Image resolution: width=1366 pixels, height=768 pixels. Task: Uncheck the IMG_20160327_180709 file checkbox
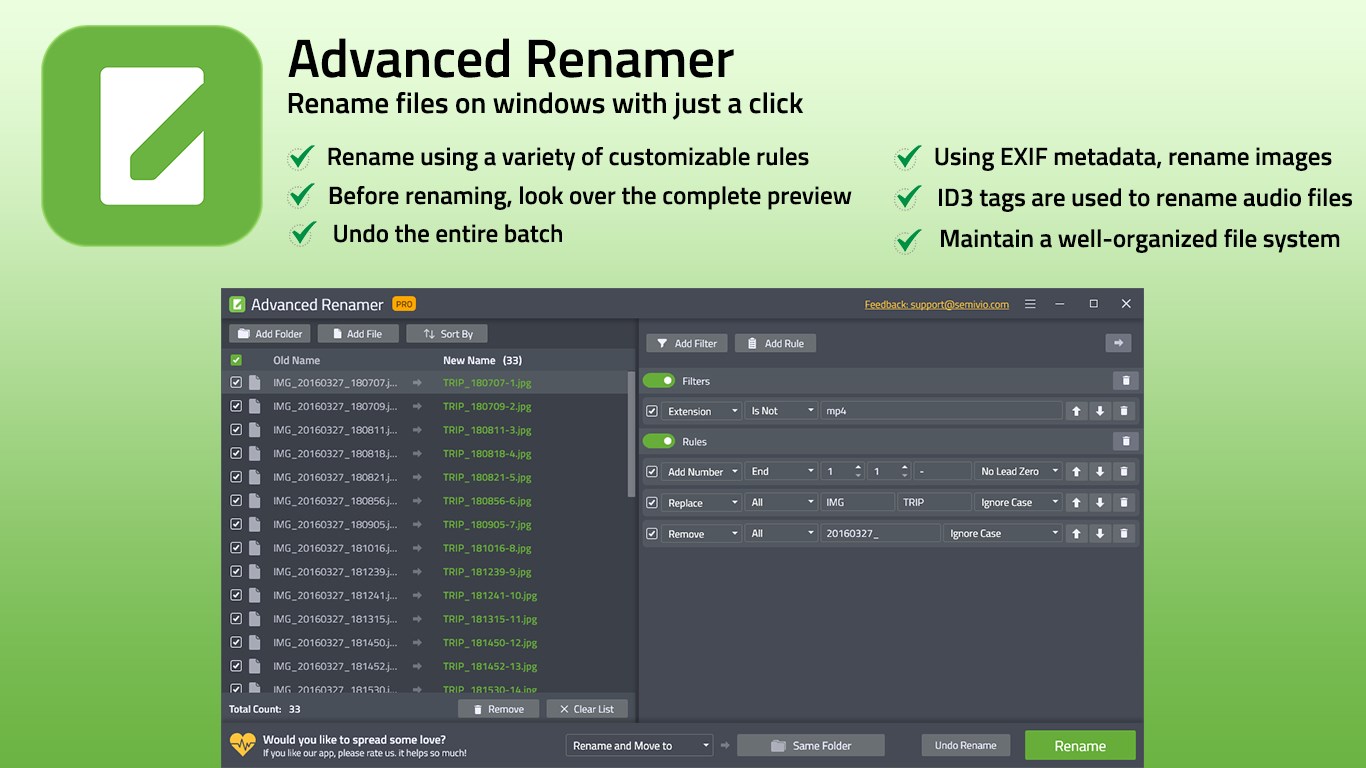coord(236,406)
